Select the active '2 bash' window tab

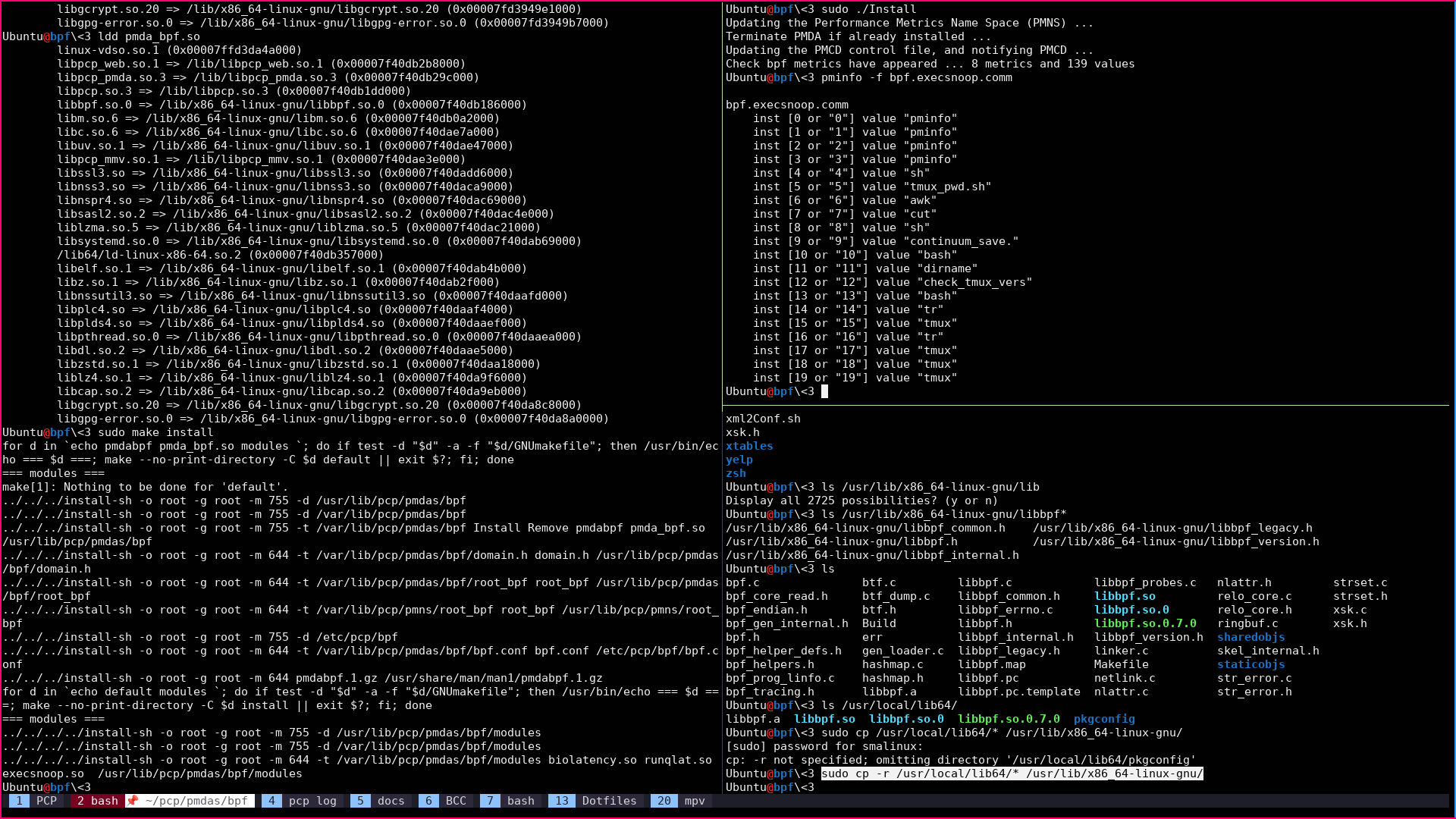tap(97, 801)
